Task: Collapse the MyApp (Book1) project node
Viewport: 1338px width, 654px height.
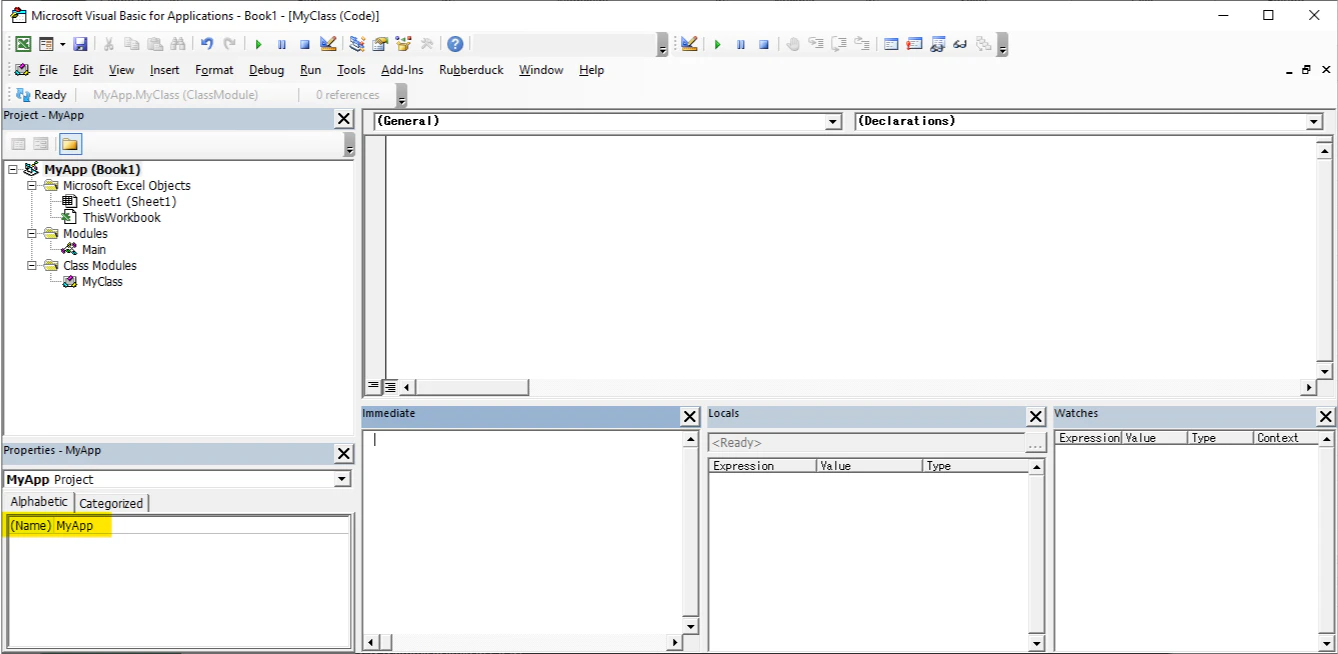Action: (13, 170)
